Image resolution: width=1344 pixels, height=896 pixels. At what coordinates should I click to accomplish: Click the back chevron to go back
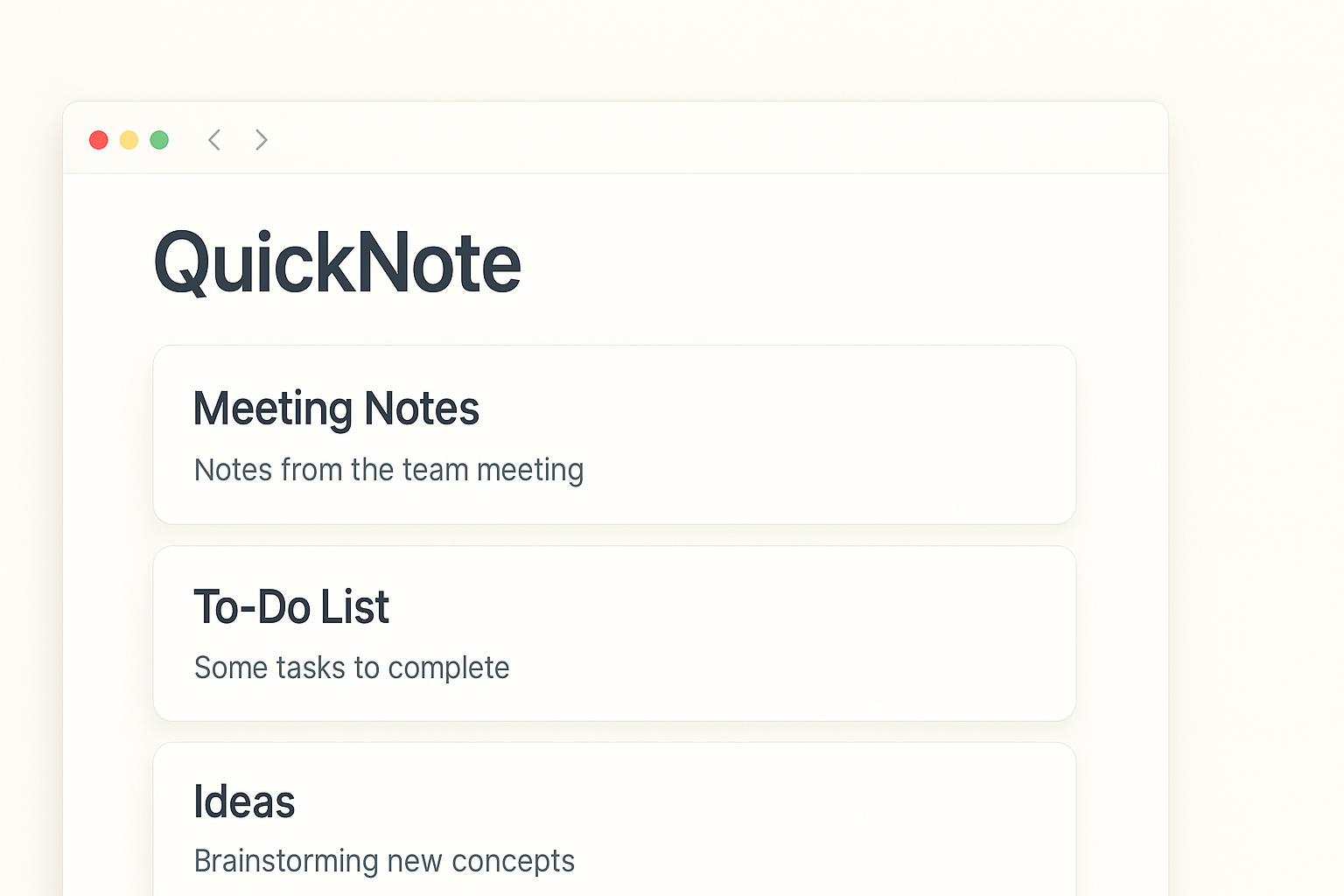[214, 140]
